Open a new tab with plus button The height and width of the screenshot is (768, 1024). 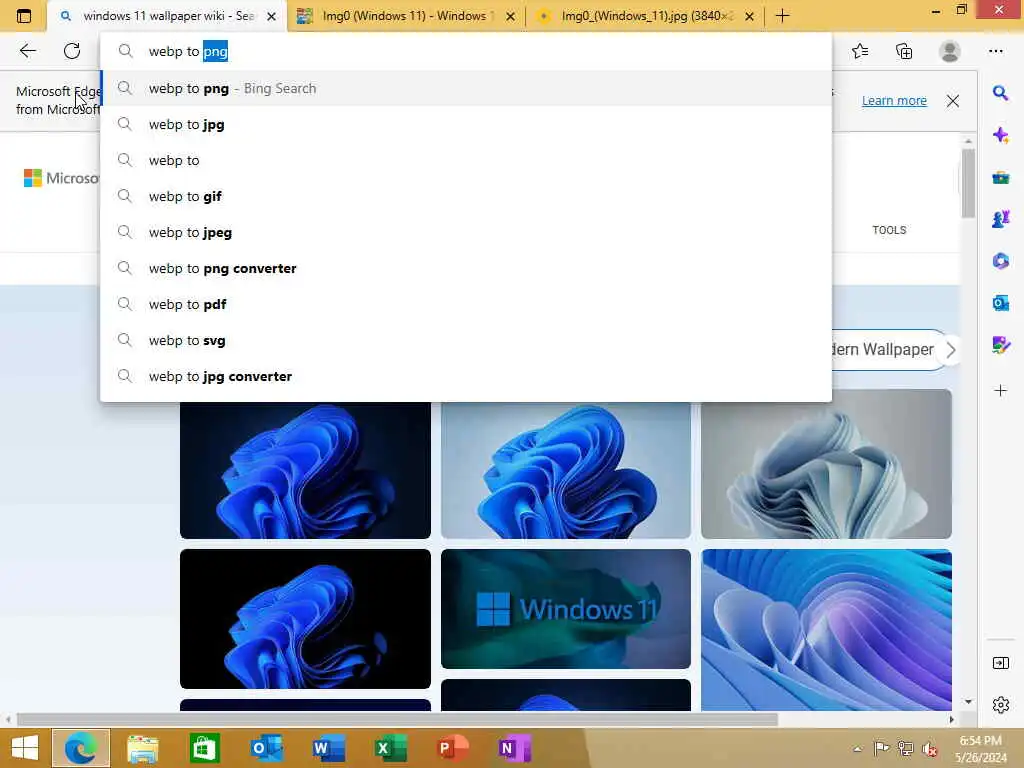[782, 16]
